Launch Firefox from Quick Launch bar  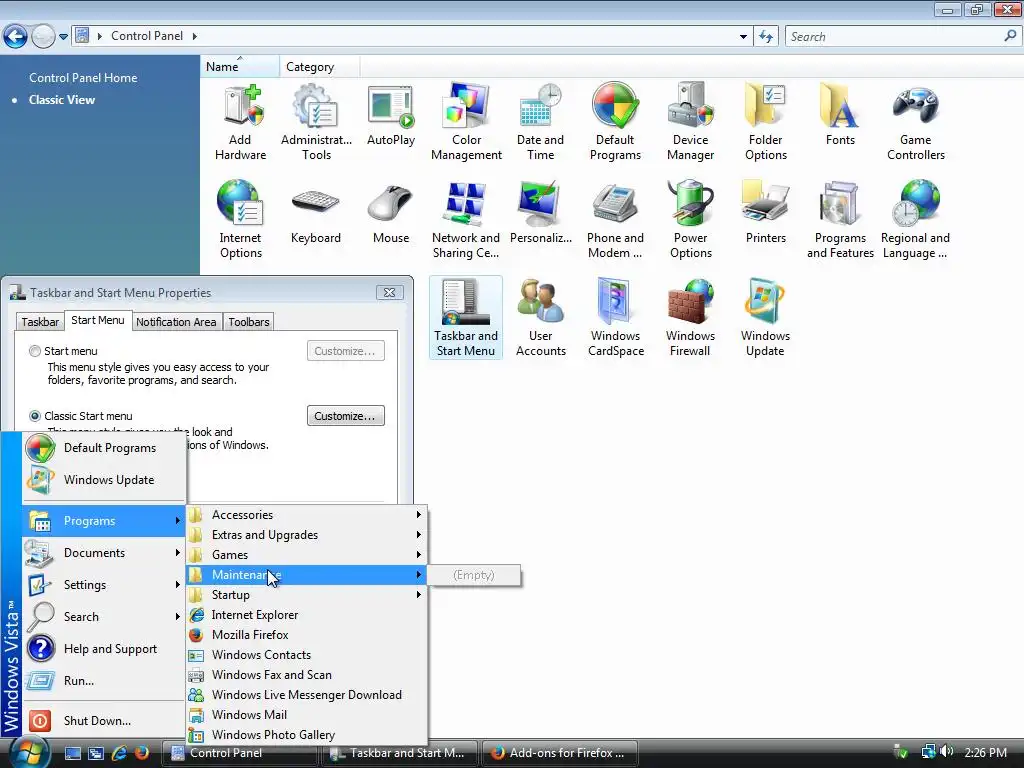[x=142, y=753]
